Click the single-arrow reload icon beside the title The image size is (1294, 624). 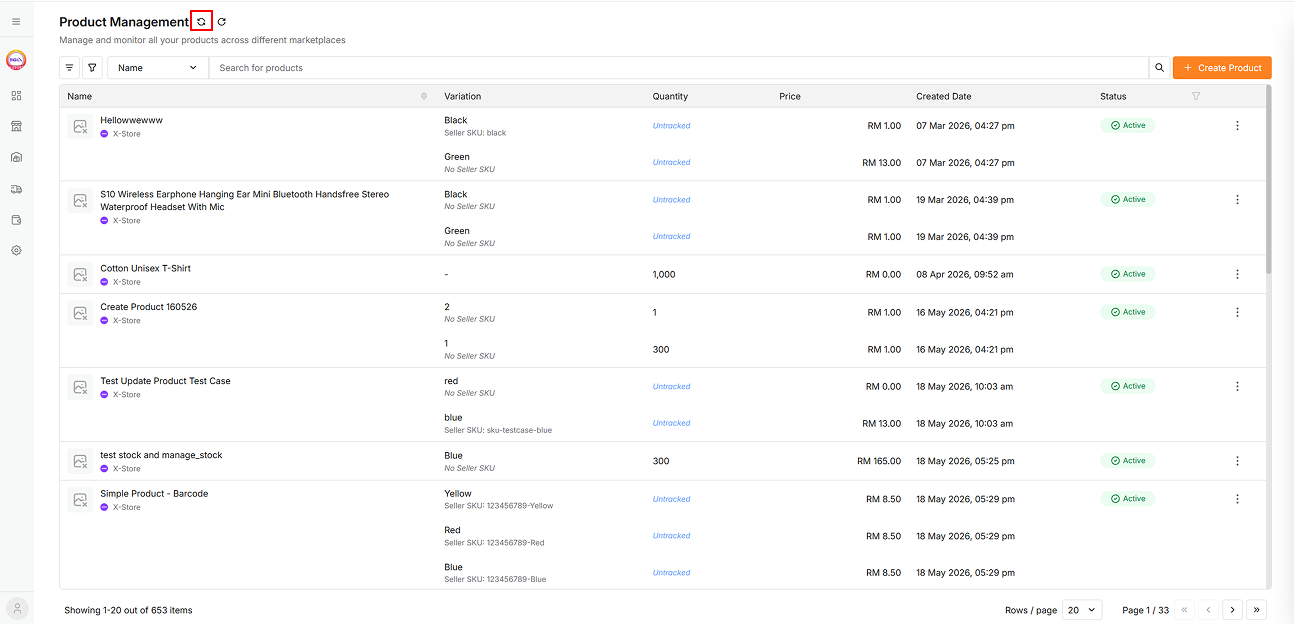tap(222, 22)
